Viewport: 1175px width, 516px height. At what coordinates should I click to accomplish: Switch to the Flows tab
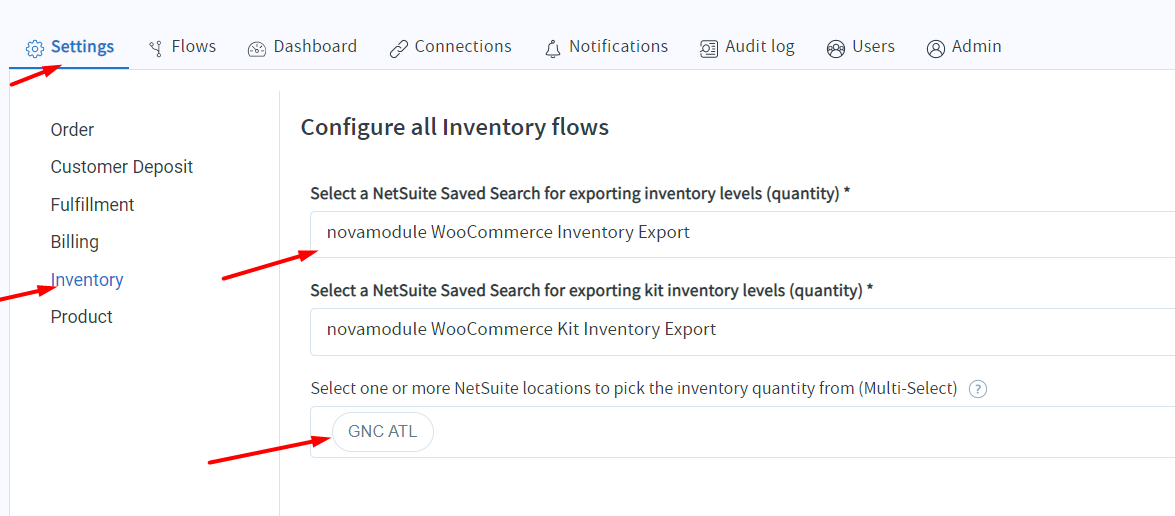pyautogui.click(x=193, y=47)
